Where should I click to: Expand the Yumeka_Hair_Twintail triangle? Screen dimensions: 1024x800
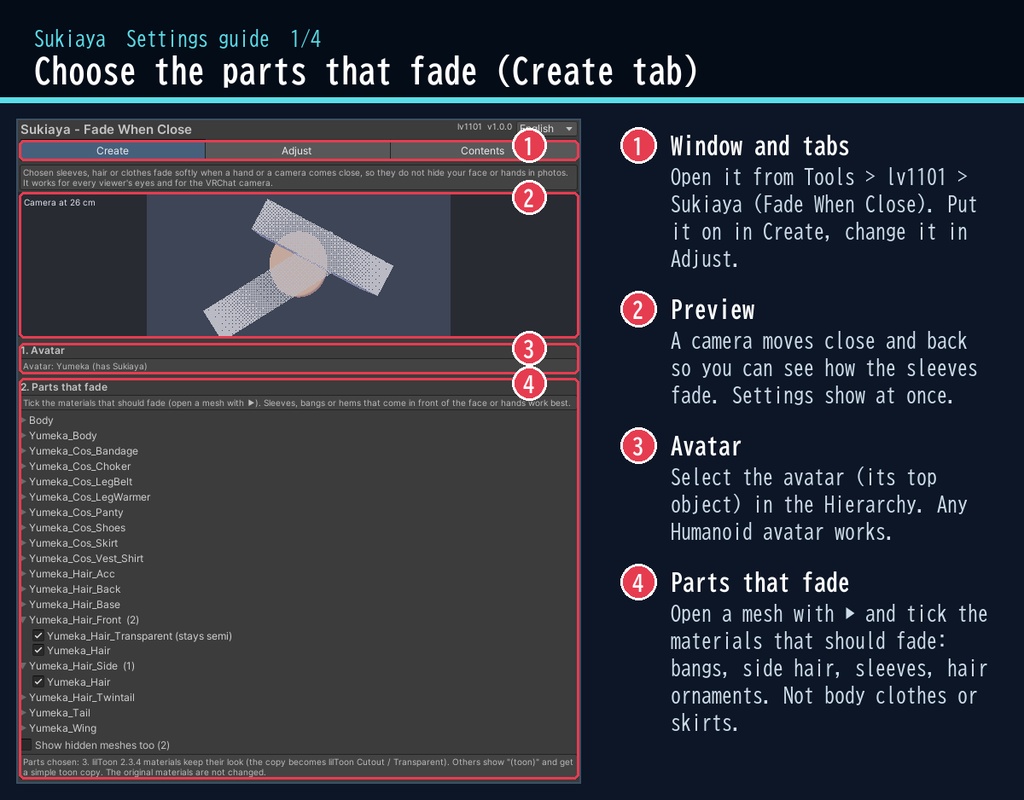click(x=24, y=697)
